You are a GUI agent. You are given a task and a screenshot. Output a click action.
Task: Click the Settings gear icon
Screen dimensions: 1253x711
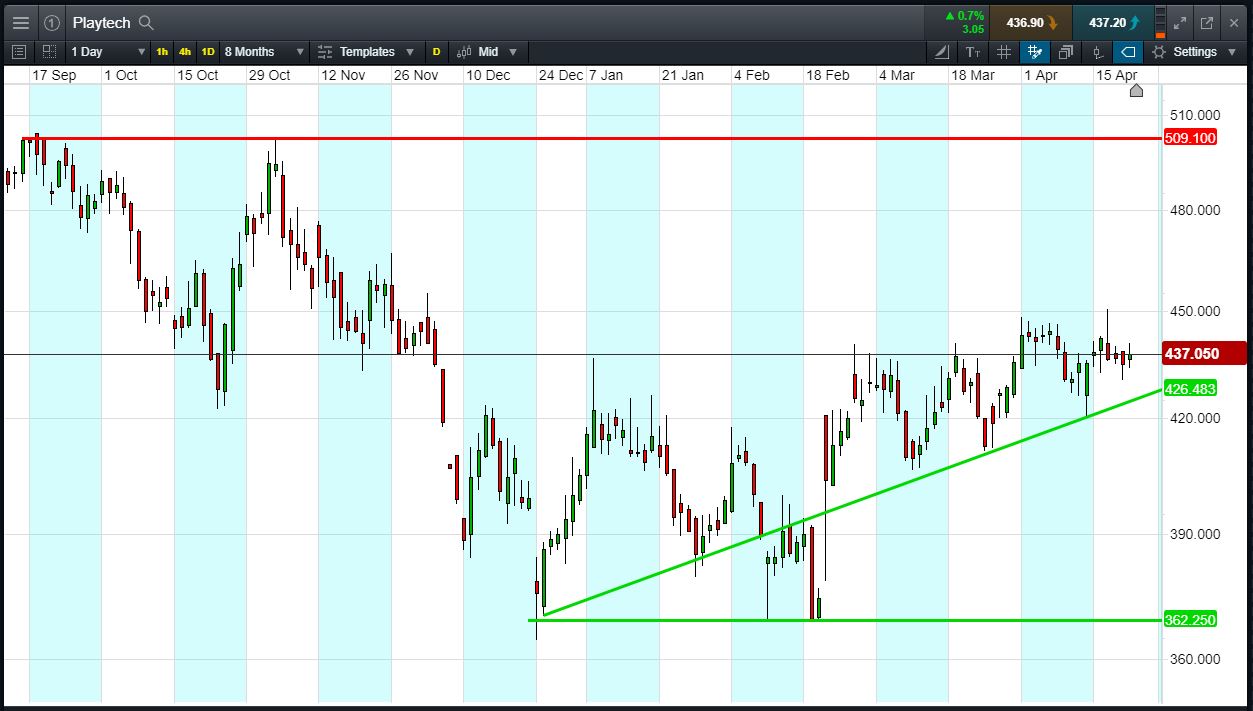(1159, 52)
